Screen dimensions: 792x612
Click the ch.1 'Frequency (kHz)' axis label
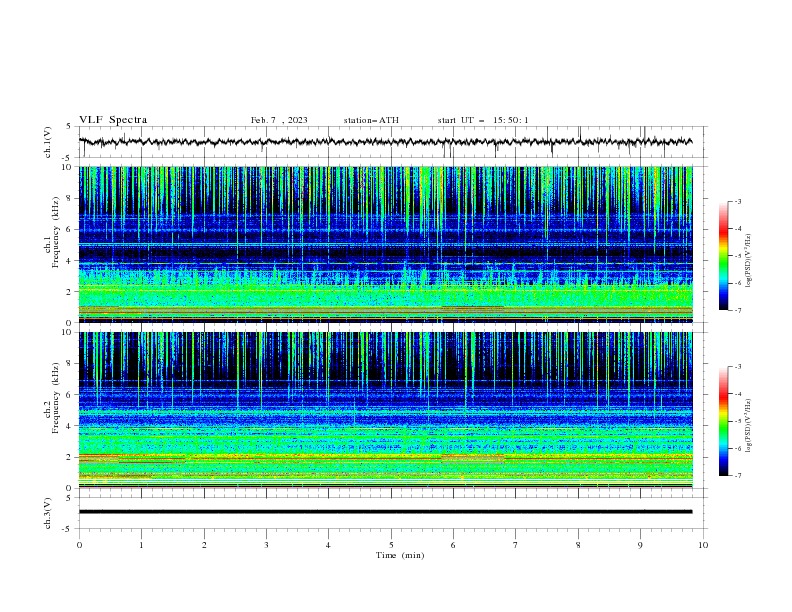pos(56,233)
